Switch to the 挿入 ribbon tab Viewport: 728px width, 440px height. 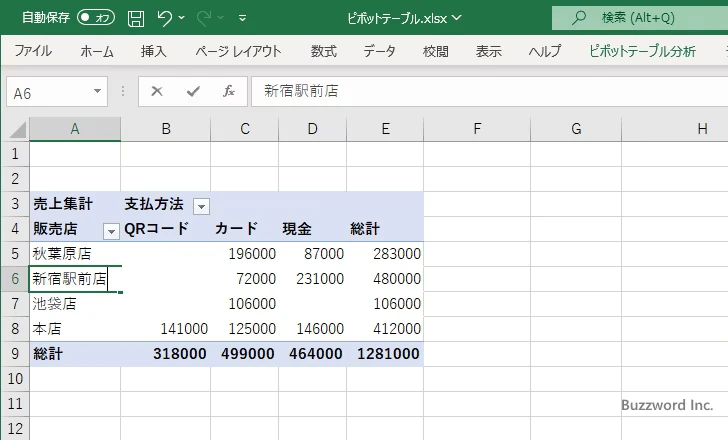pos(154,51)
